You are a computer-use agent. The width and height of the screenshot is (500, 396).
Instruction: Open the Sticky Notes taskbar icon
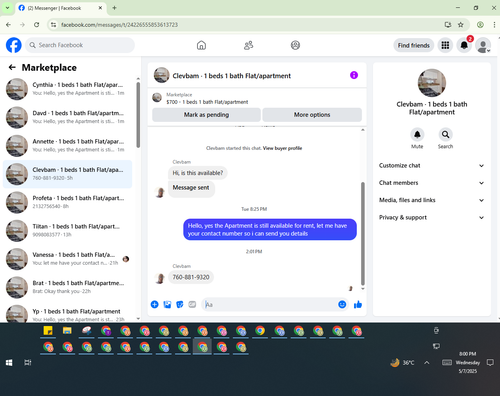pyautogui.click(x=48, y=331)
